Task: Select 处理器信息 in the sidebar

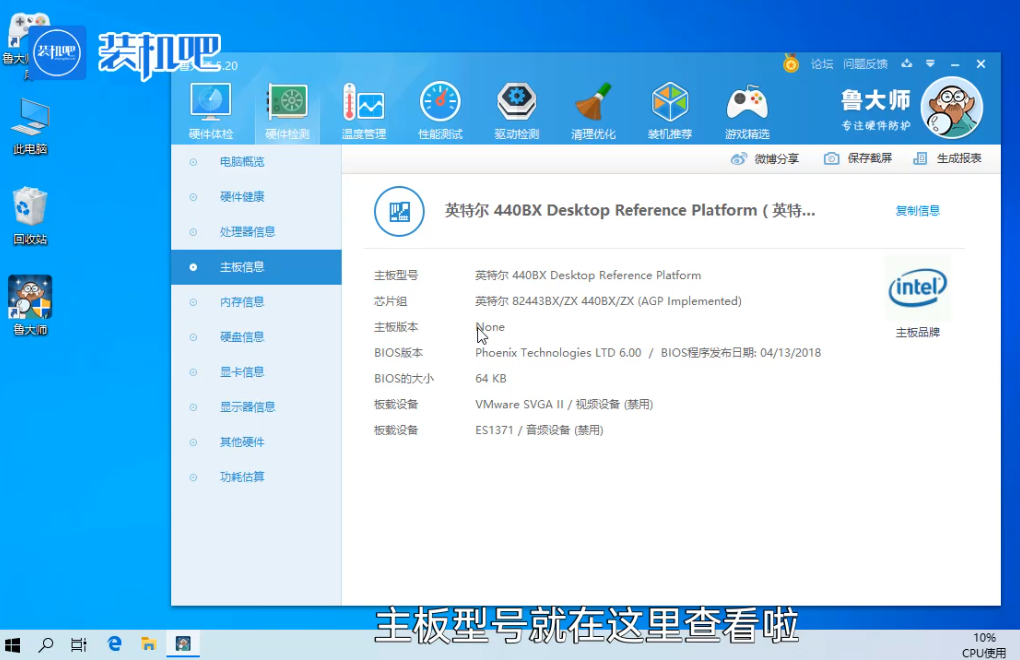Action: (247, 232)
